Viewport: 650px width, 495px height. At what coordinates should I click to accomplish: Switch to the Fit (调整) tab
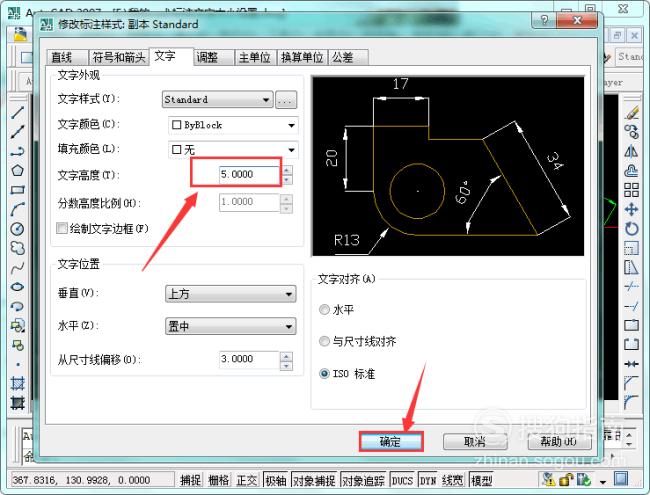[x=214, y=57]
